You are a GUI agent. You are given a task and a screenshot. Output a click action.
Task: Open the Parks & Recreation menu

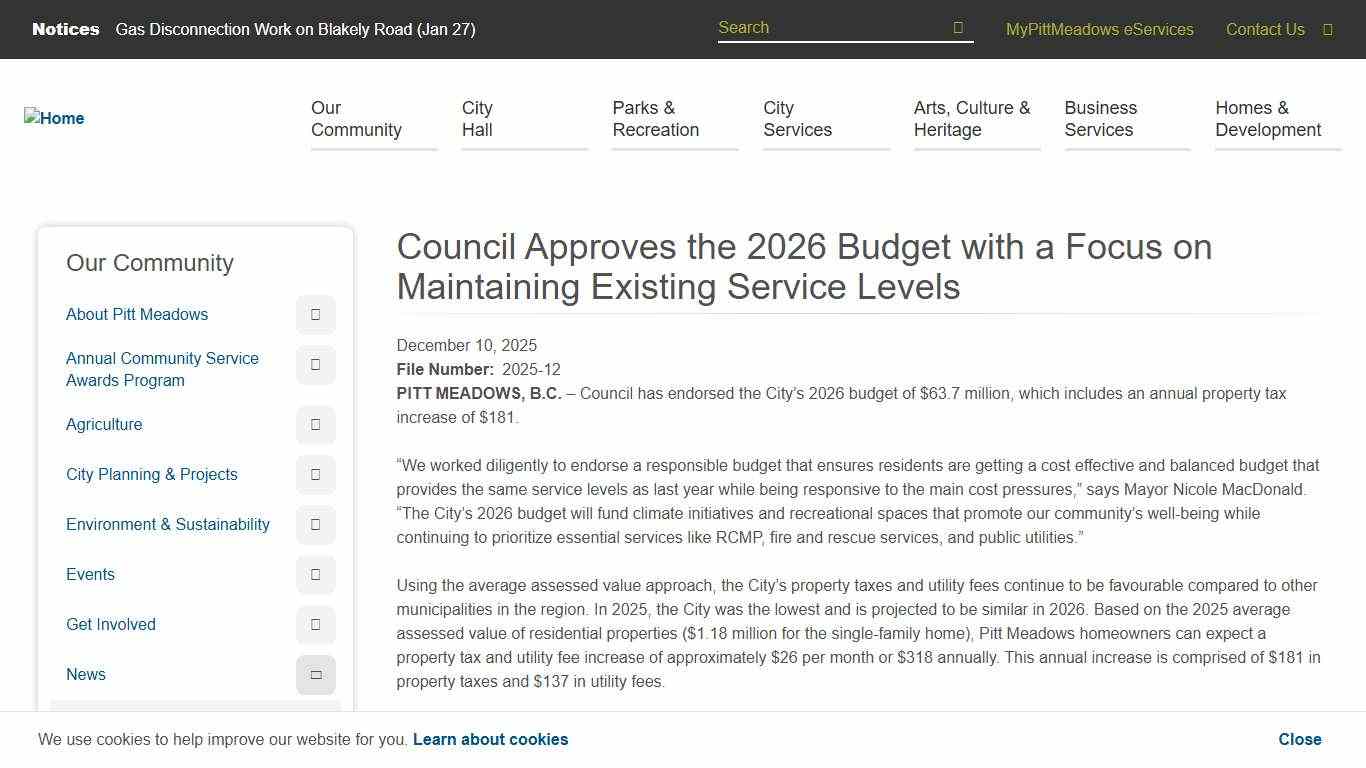click(x=655, y=118)
